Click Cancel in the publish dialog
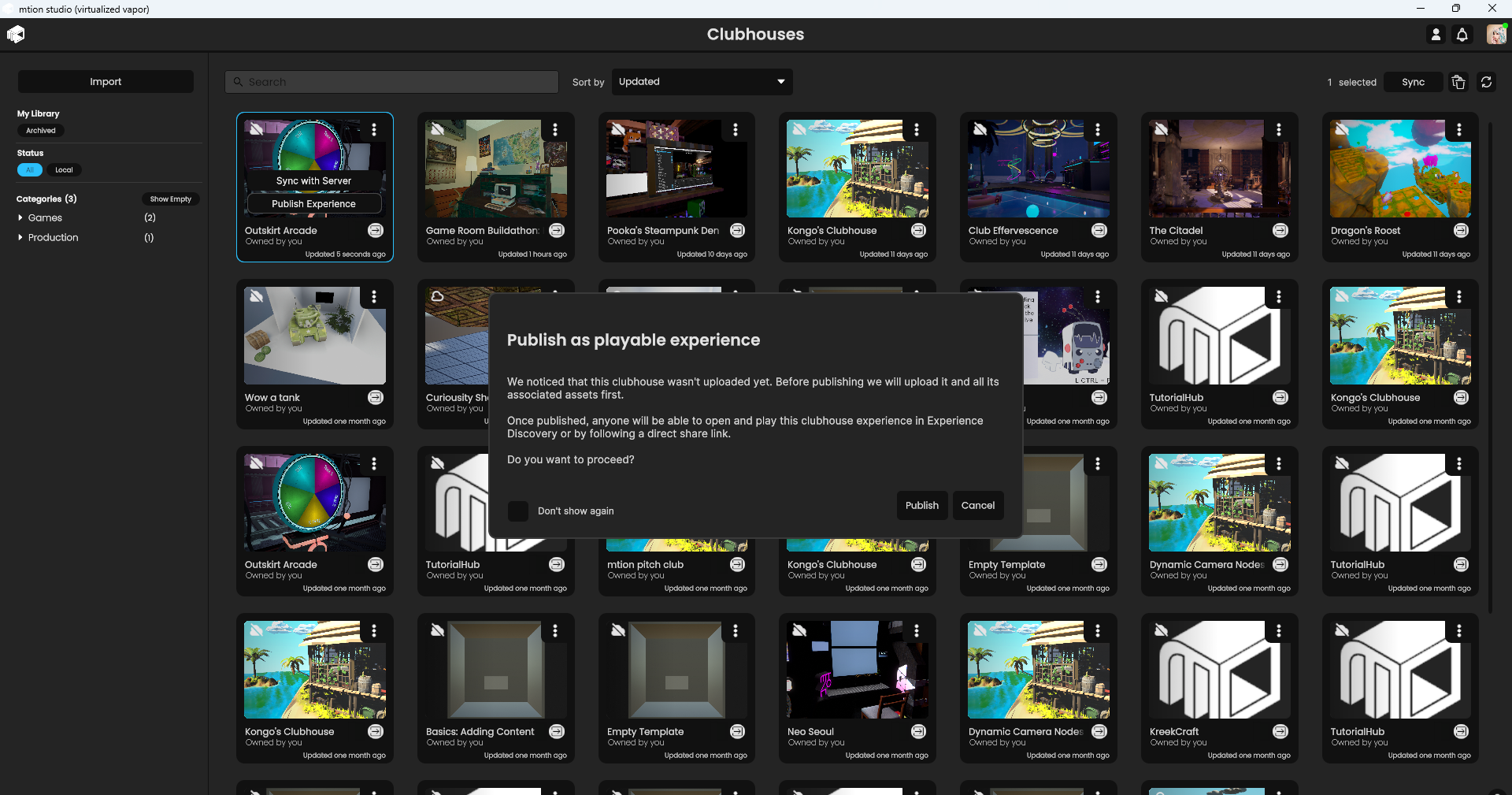This screenshot has height=795, width=1512. 977,506
